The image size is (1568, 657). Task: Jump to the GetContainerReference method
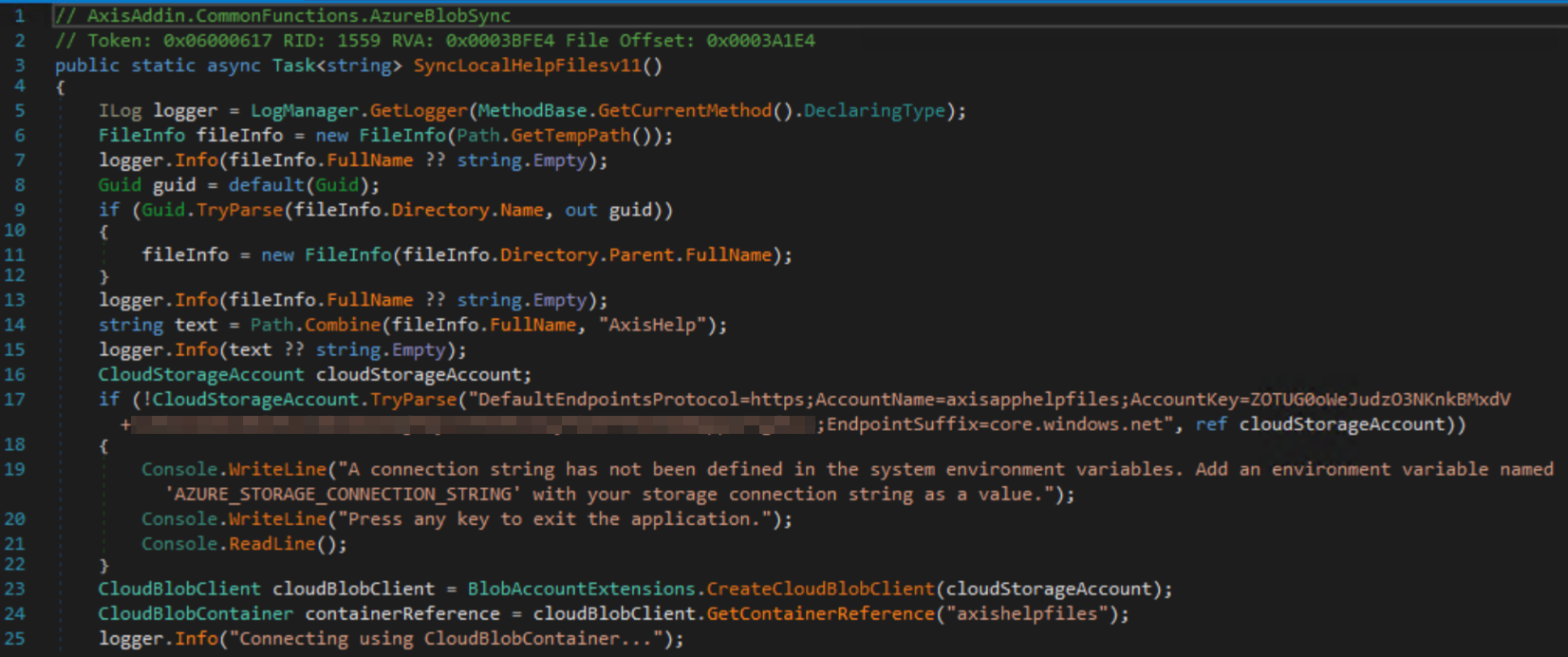(x=820, y=613)
